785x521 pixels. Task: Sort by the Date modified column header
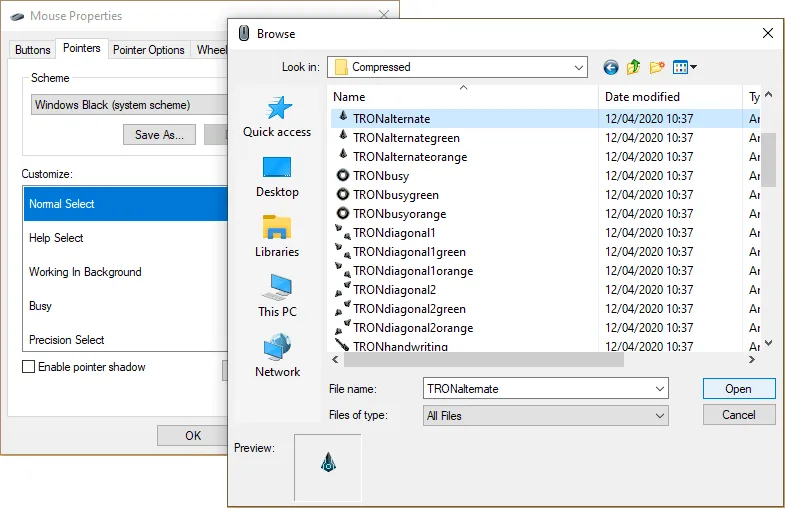coord(670,97)
